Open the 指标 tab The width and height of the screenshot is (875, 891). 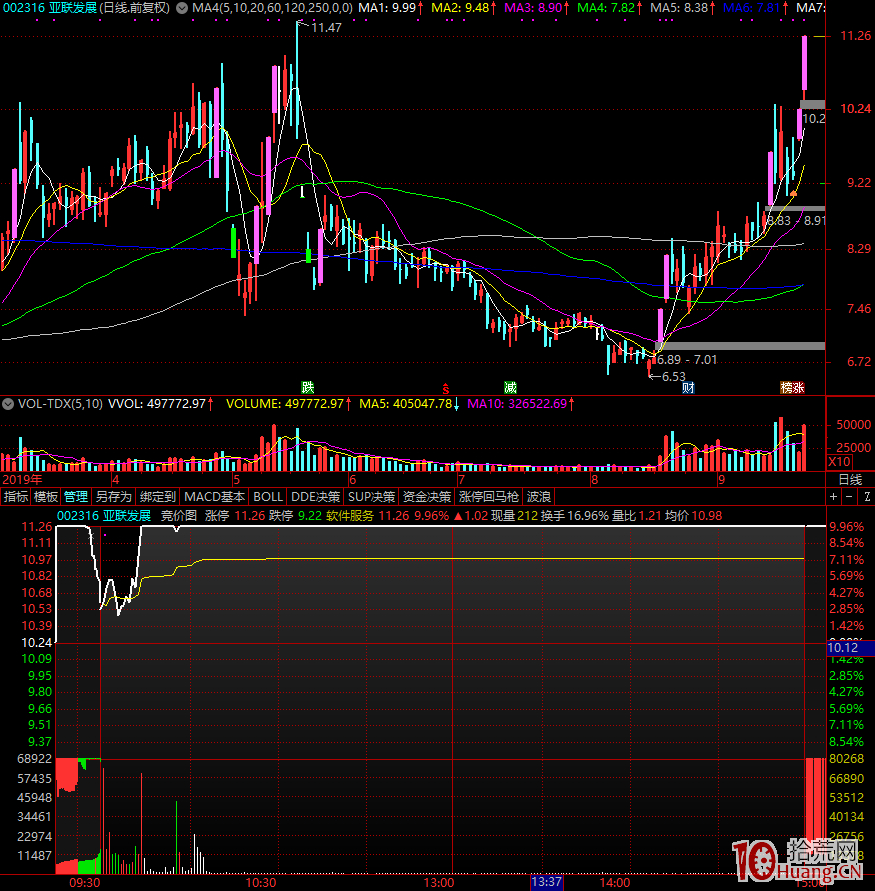[x=15, y=497]
